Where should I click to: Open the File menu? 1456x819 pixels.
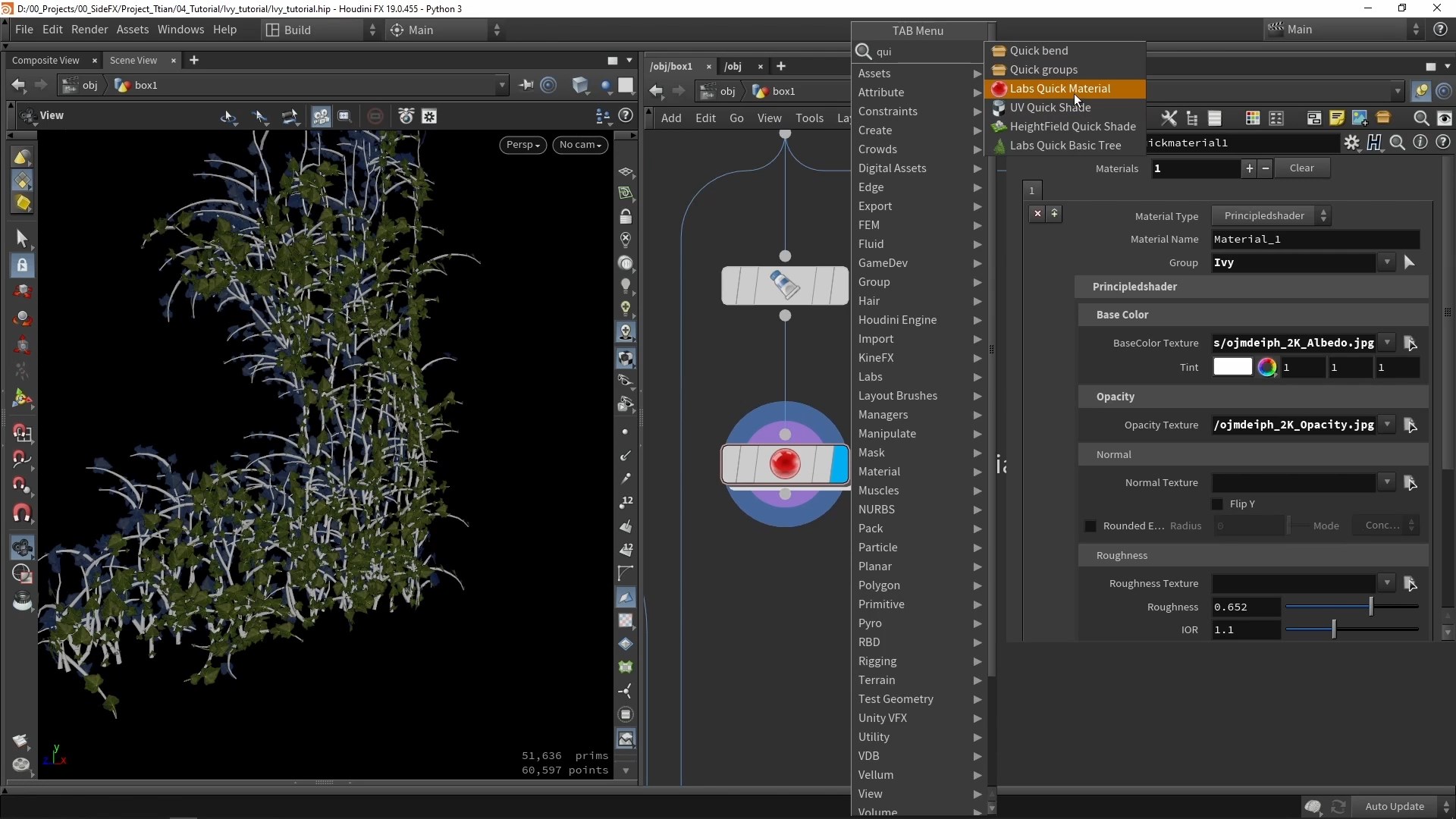24,30
